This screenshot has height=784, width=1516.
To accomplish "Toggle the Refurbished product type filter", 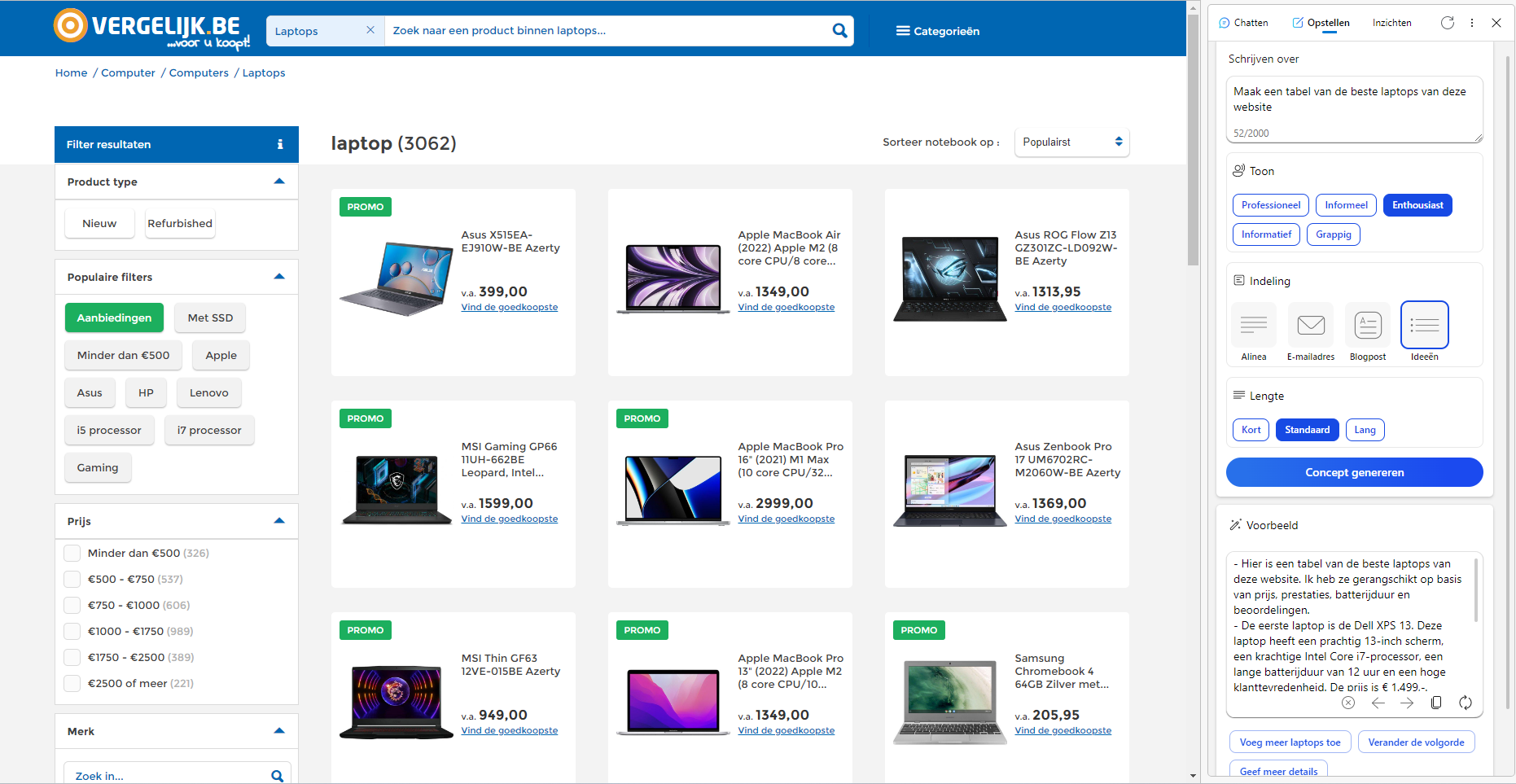I will point(180,224).
